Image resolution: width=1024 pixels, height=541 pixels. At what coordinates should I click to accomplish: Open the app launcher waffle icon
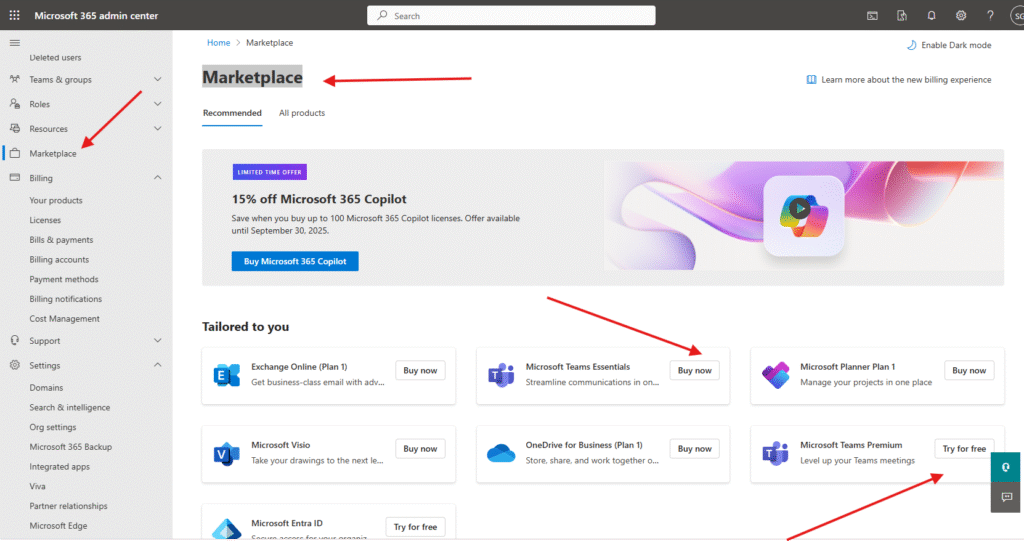tap(14, 15)
